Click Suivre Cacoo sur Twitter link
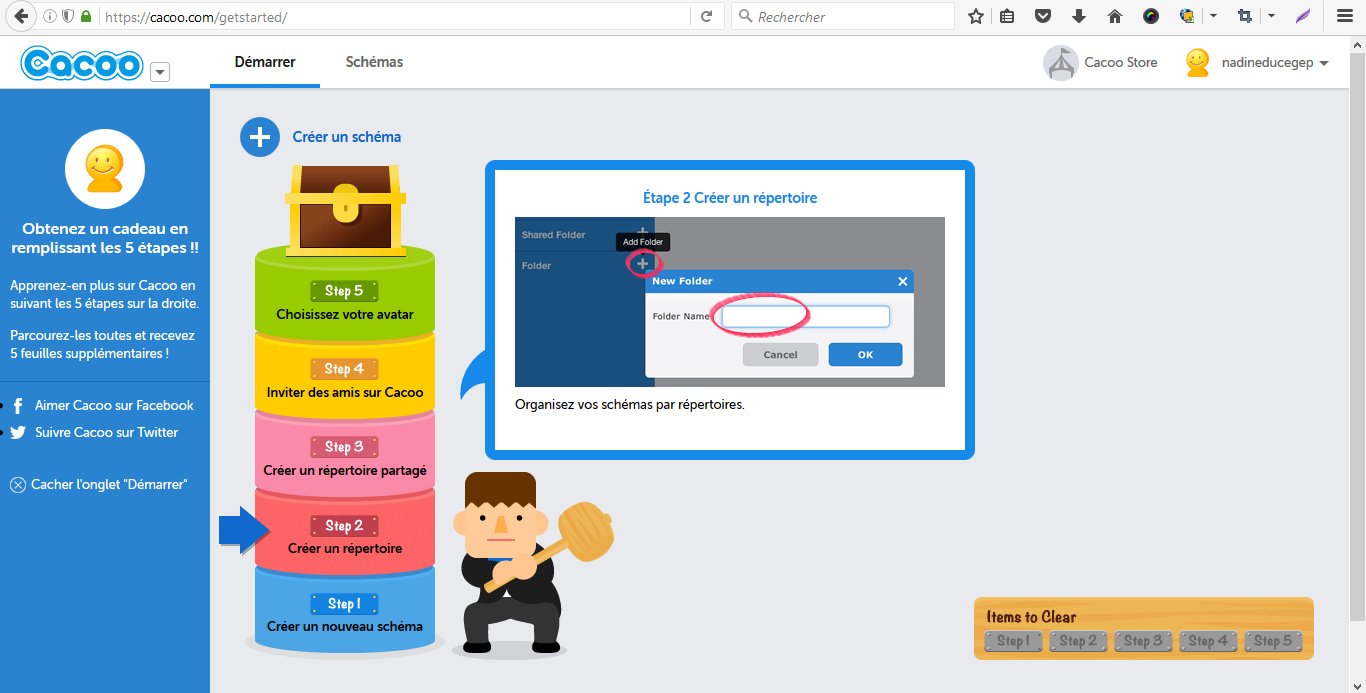 [x=106, y=433]
